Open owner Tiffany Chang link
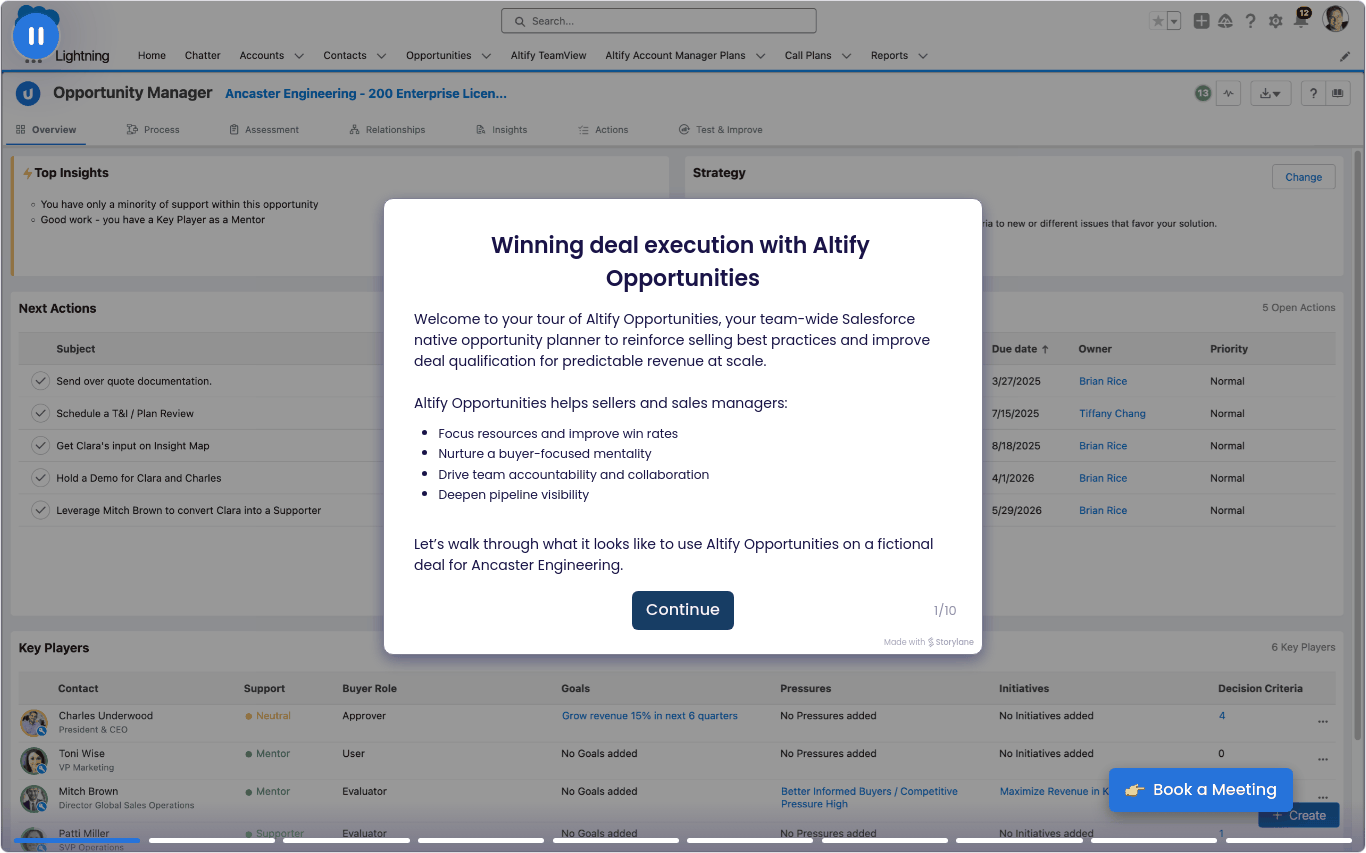The height and width of the screenshot is (853, 1366). 1112,414
